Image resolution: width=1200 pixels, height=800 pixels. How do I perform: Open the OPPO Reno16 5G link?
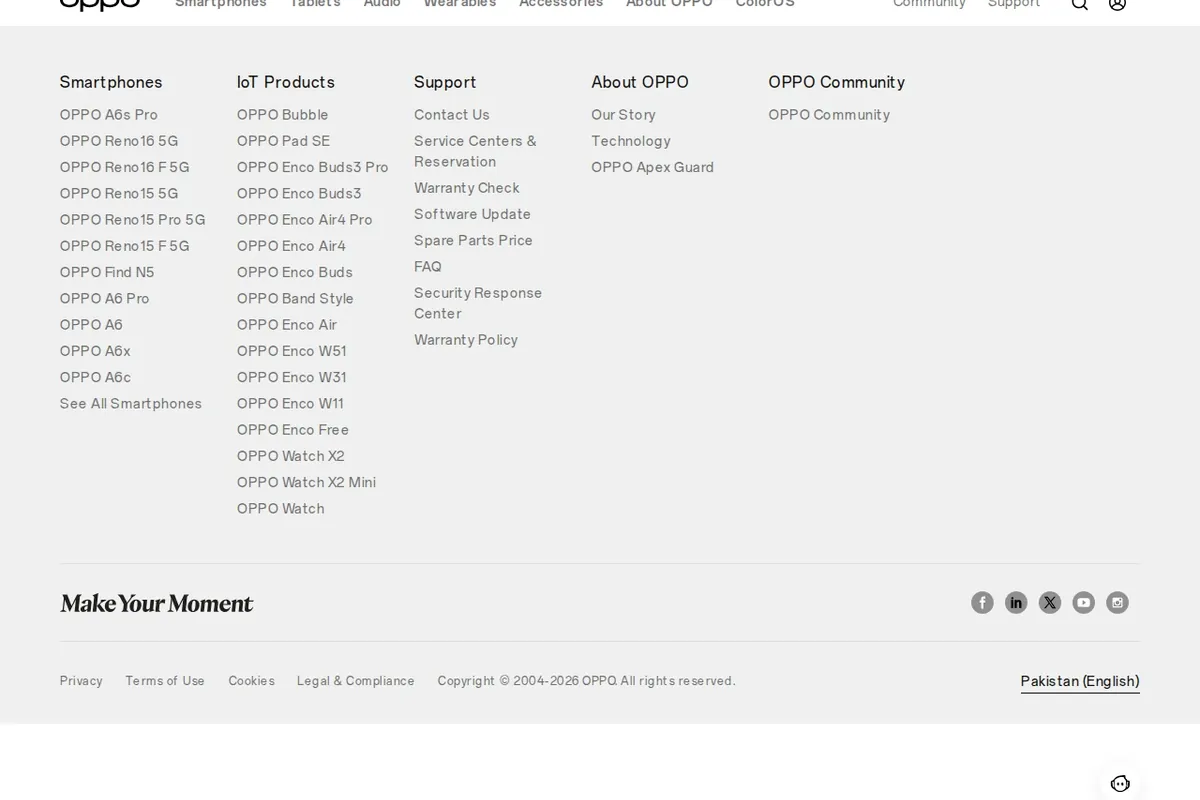pos(119,141)
